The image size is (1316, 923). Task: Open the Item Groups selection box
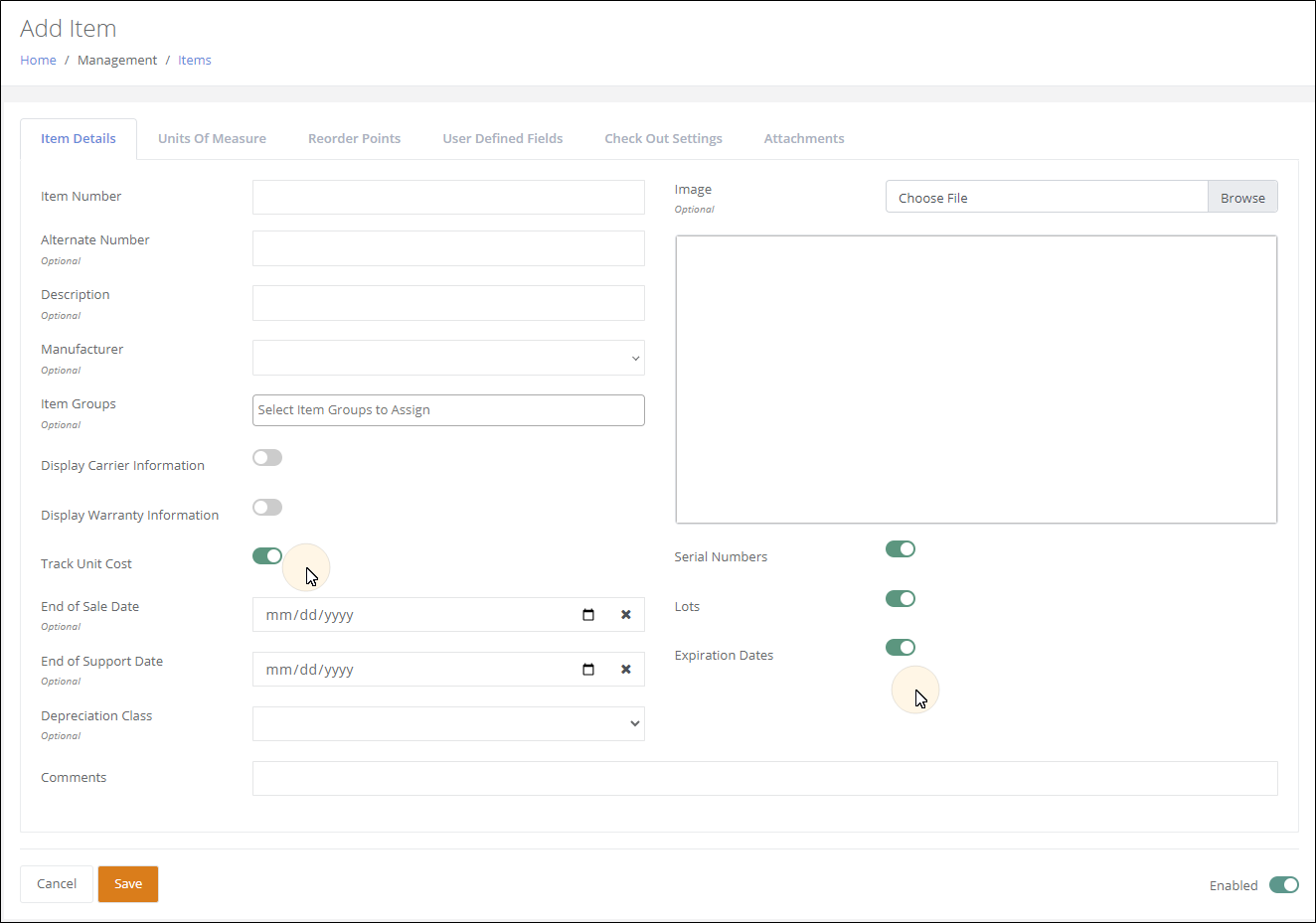pyautogui.click(x=448, y=410)
